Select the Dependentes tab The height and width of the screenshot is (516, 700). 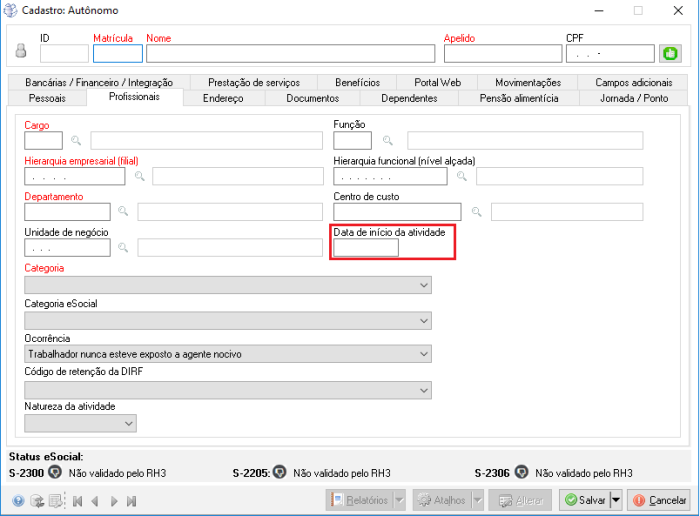pos(408,99)
